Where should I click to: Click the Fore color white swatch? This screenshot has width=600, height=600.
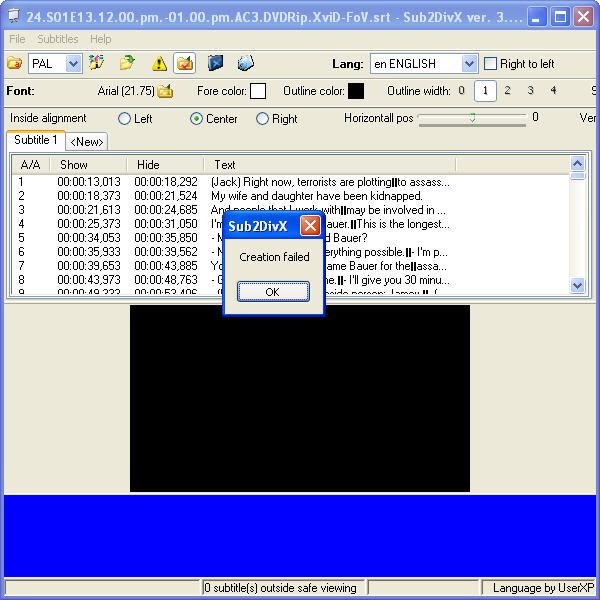pyautogui.click(x=258, y=91)
